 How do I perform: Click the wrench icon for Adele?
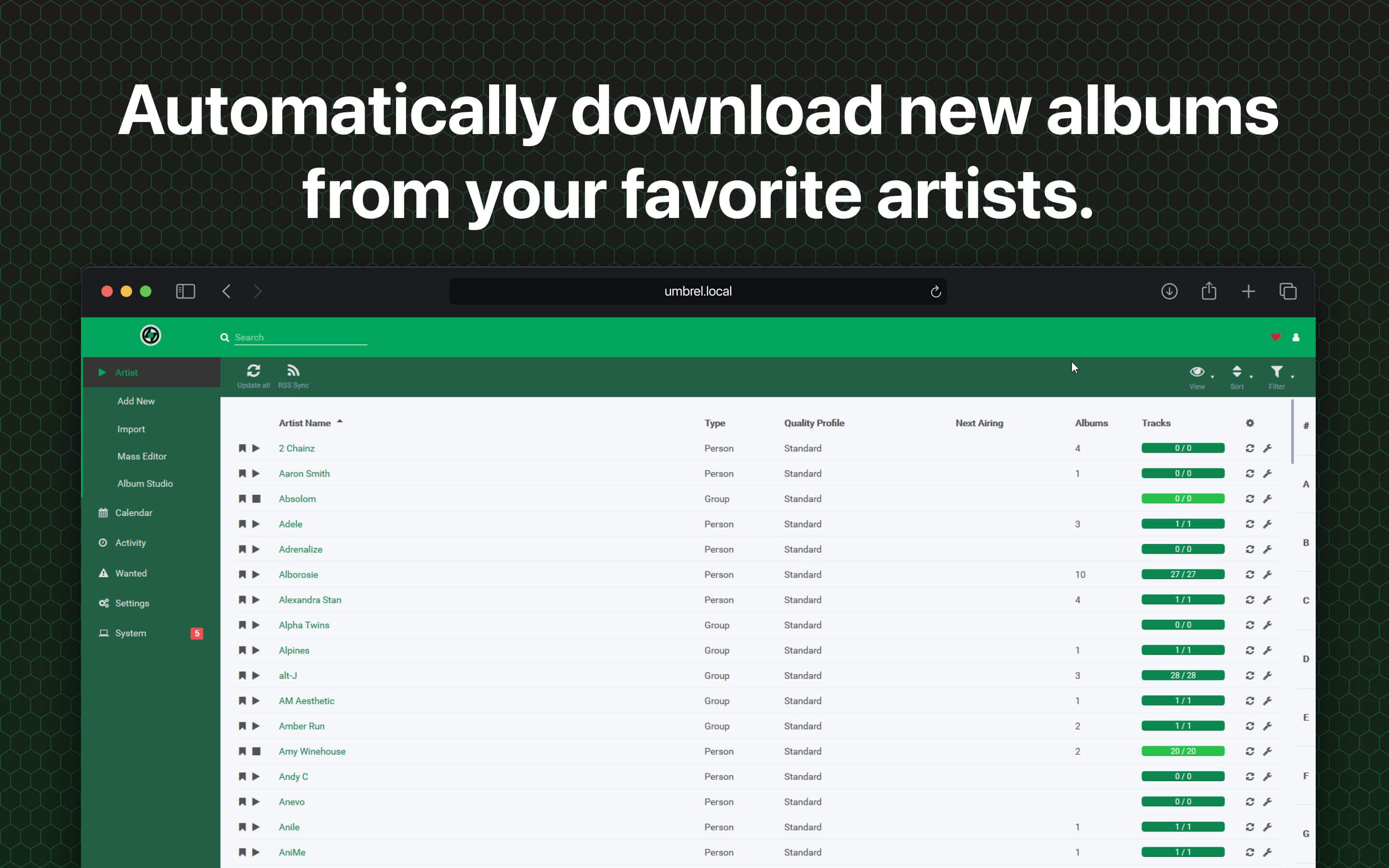1268,523
